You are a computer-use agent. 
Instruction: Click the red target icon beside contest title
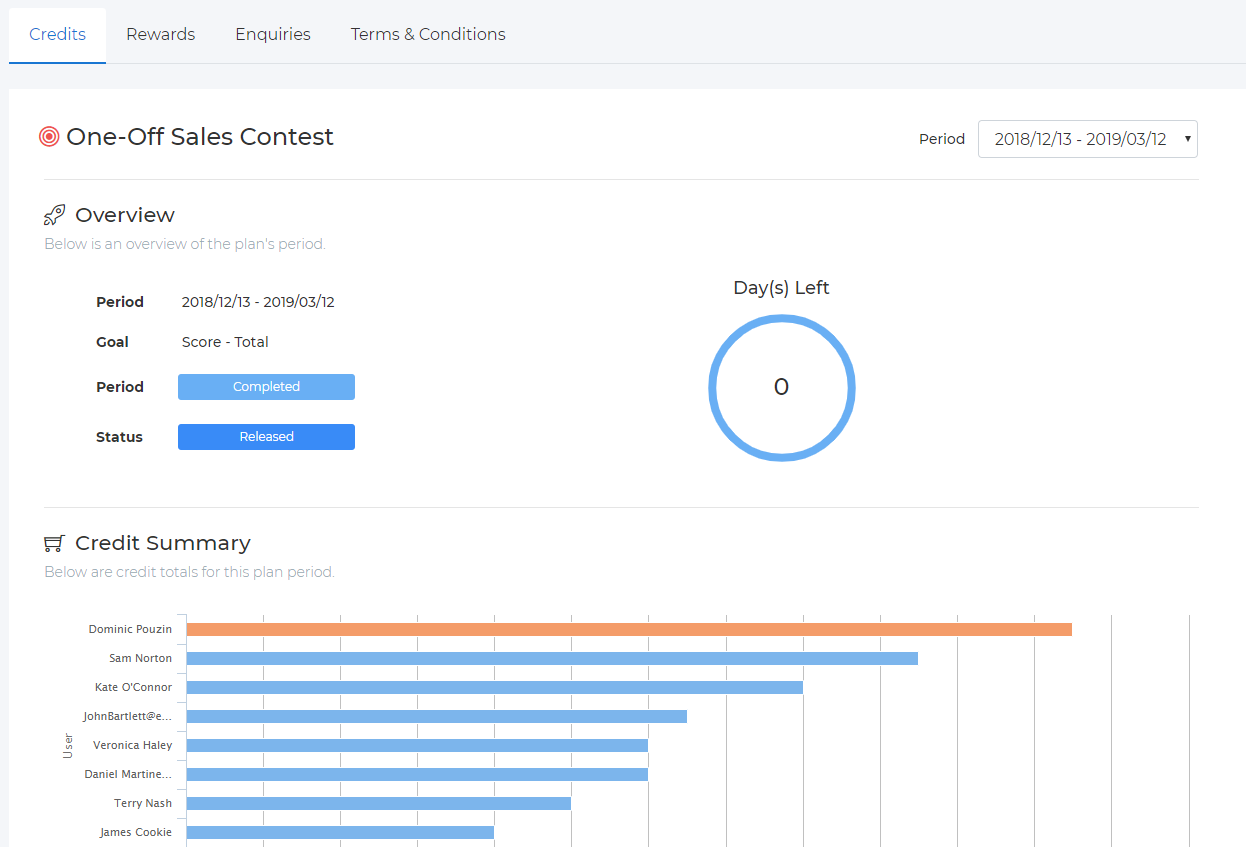48,136
